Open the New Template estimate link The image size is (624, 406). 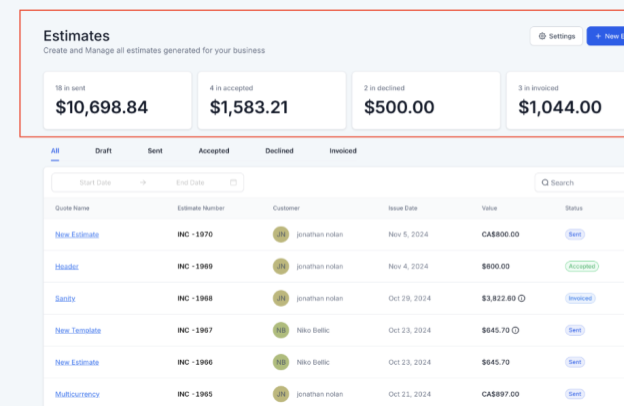tap(78, 330)
